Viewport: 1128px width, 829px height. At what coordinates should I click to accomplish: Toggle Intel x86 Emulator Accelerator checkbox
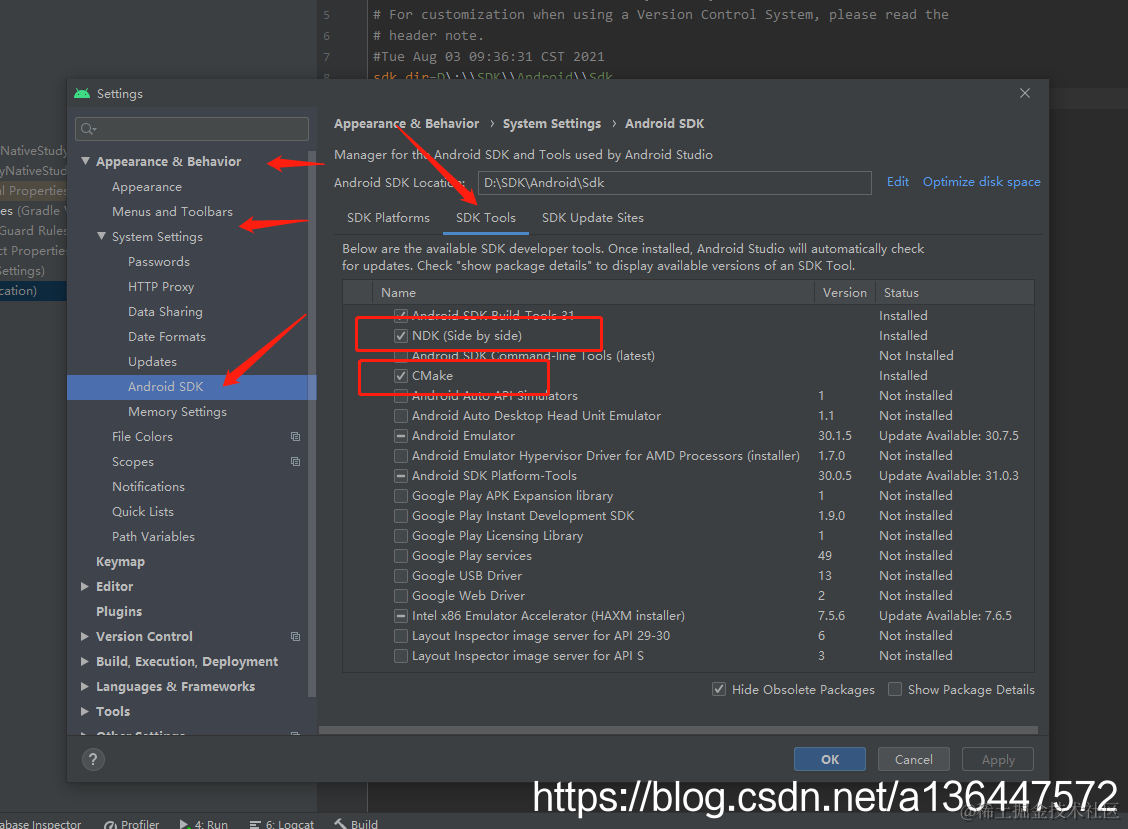tap(401, 616)
